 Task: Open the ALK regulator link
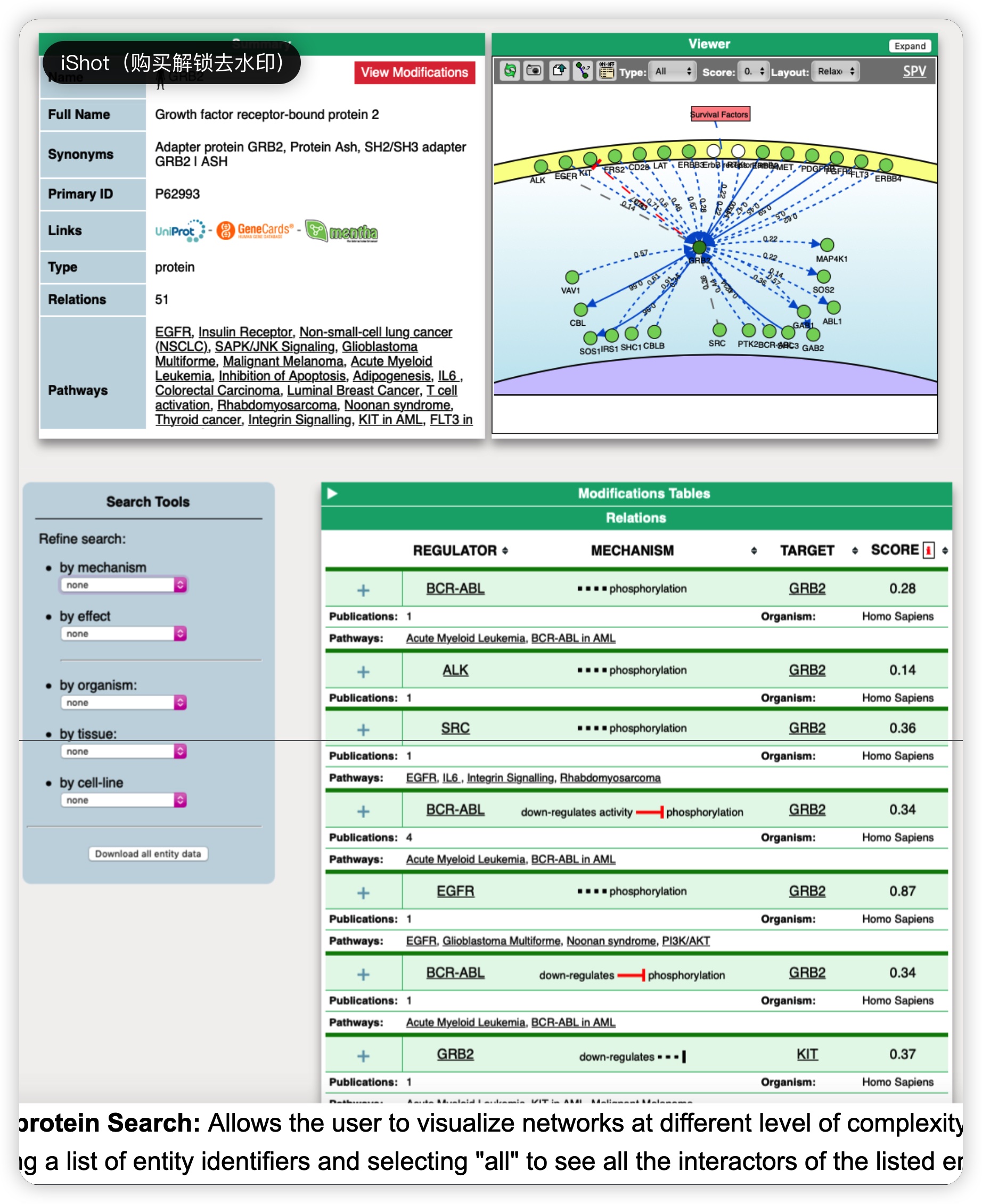point(455,670)
